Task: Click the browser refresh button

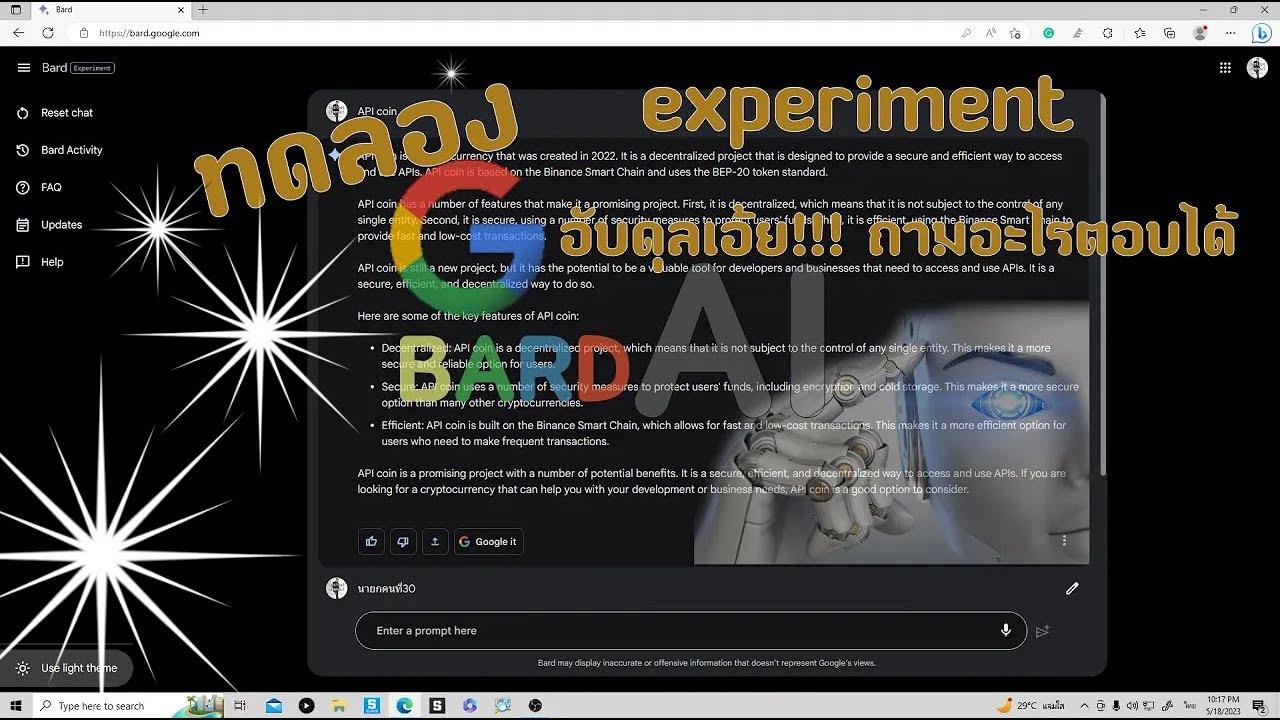Action: [48, 33]
